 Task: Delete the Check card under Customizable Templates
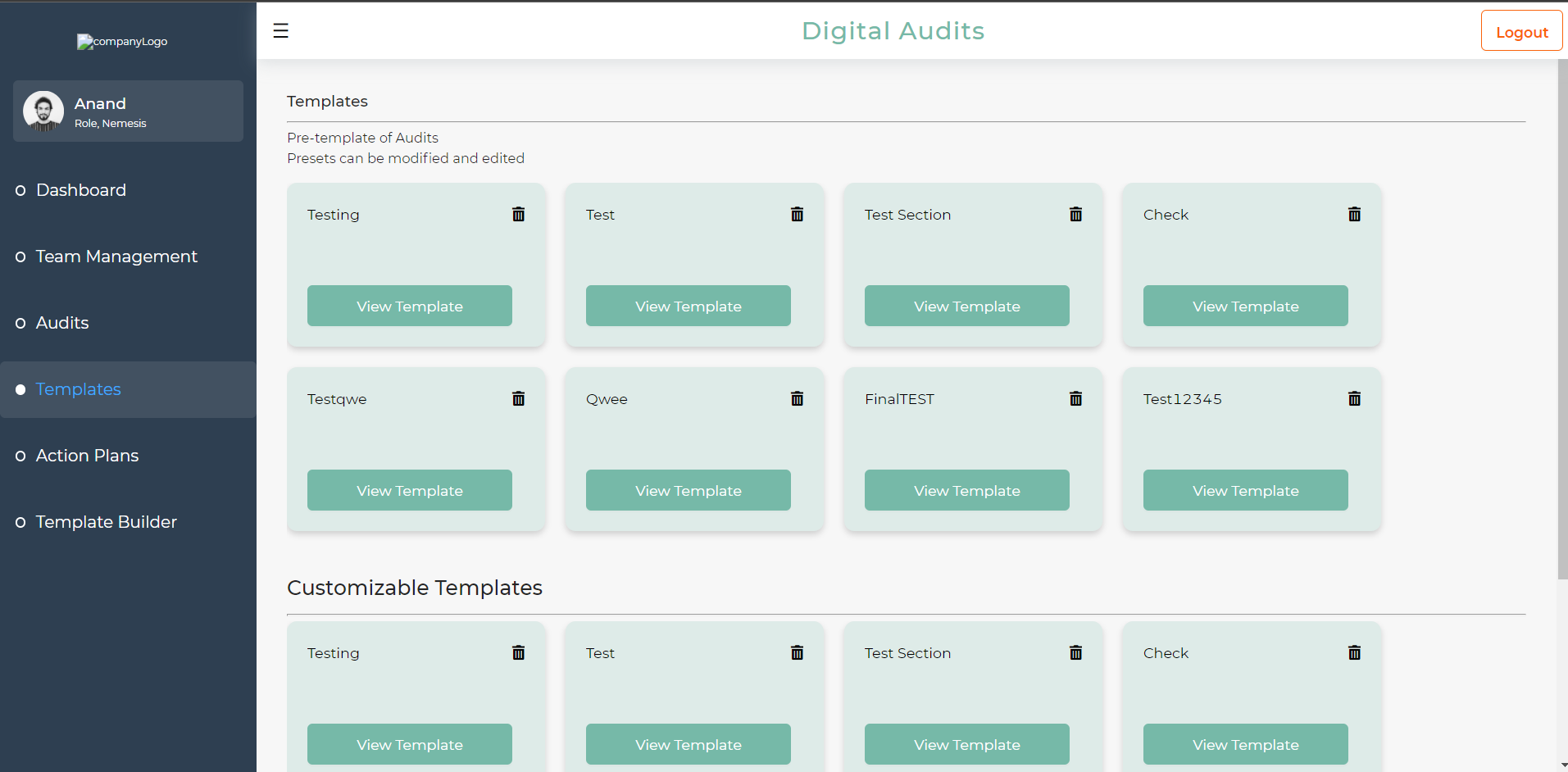click(x=1355, y=652)
